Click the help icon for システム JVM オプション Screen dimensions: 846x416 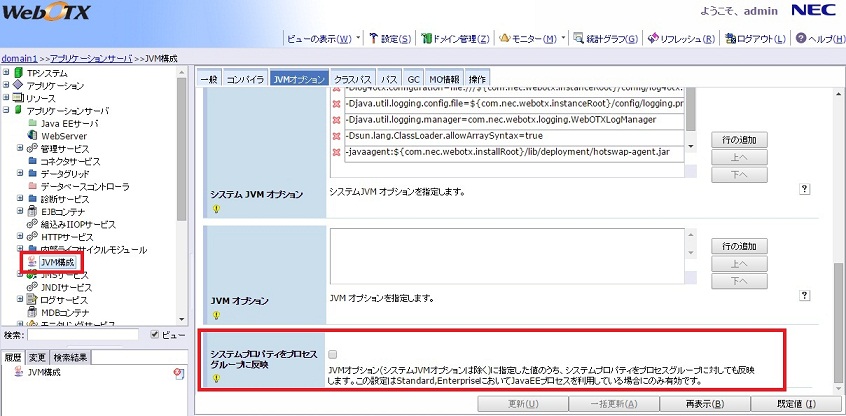point(804,190)
